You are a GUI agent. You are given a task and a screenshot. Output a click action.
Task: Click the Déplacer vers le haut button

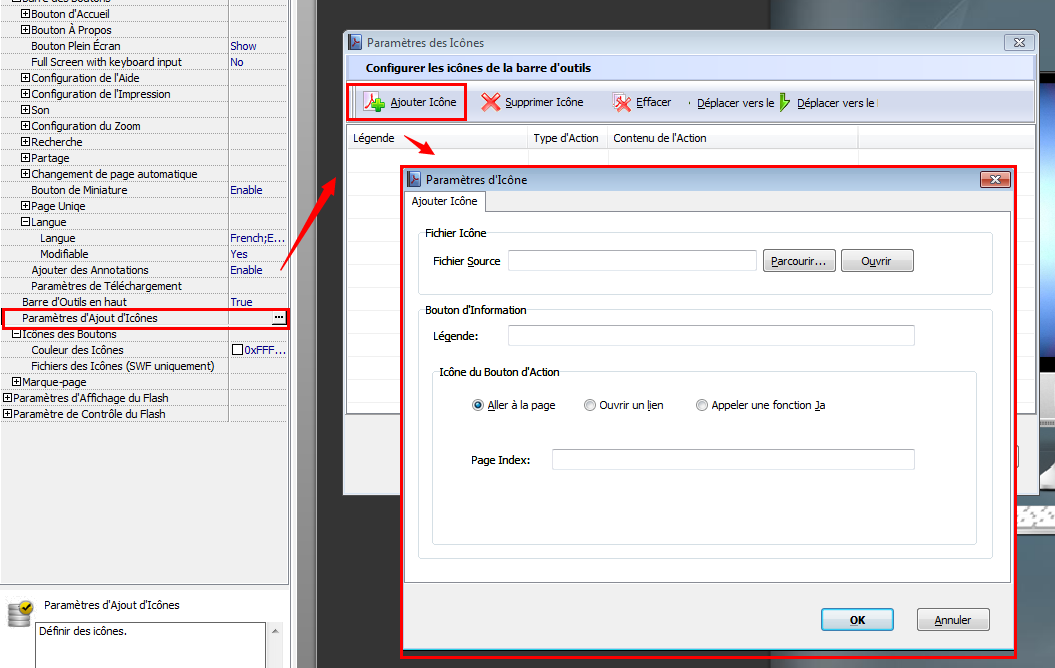tap(734, 102)
